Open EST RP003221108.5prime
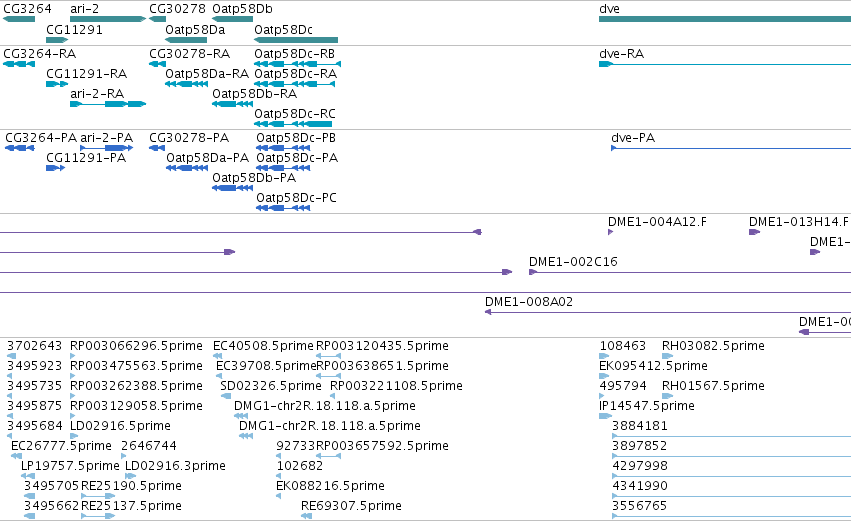 click(x=396, y=386)
